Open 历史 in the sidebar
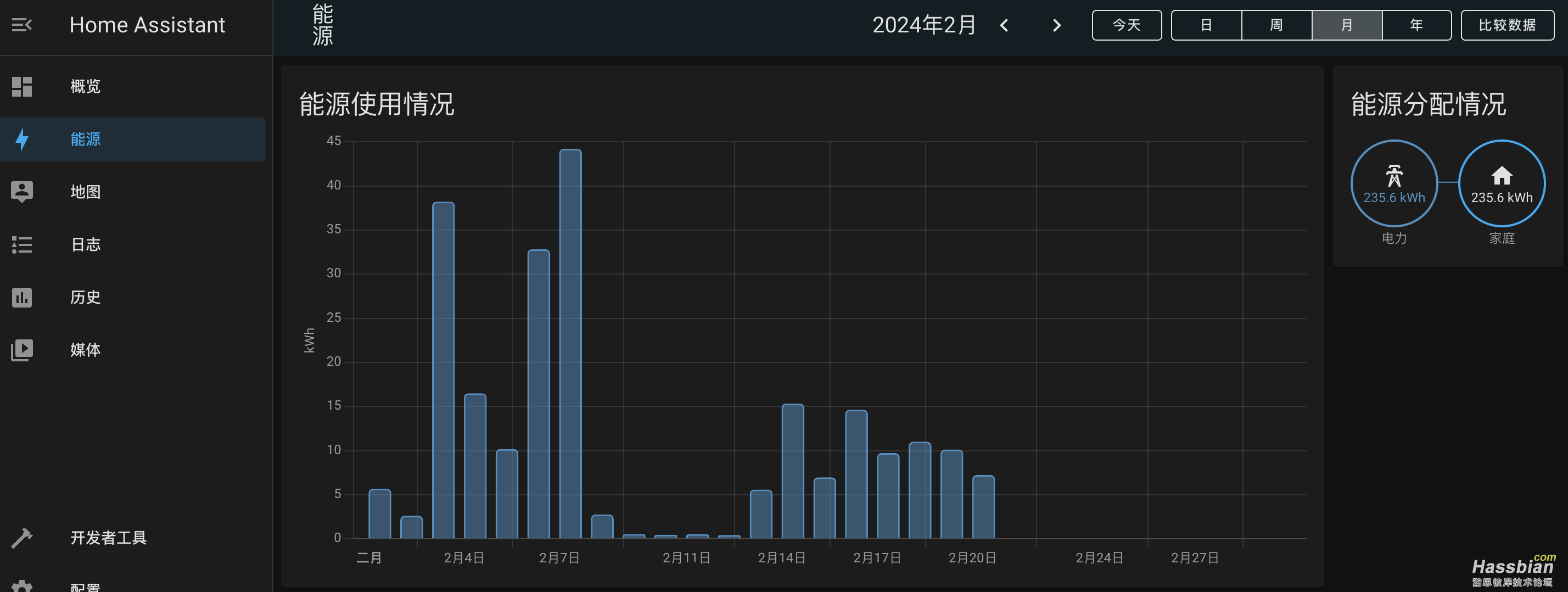The height and width of the screenshot is (592, 1568). pos(133,297)
